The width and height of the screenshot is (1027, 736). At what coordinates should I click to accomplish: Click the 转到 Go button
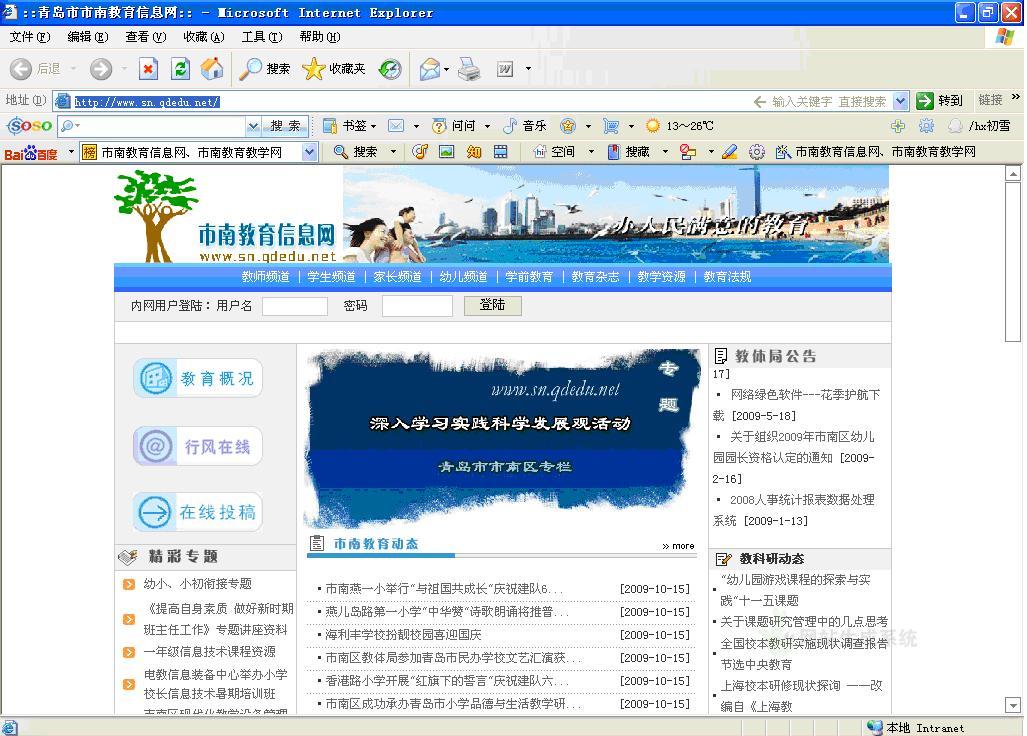click(940, 101)
